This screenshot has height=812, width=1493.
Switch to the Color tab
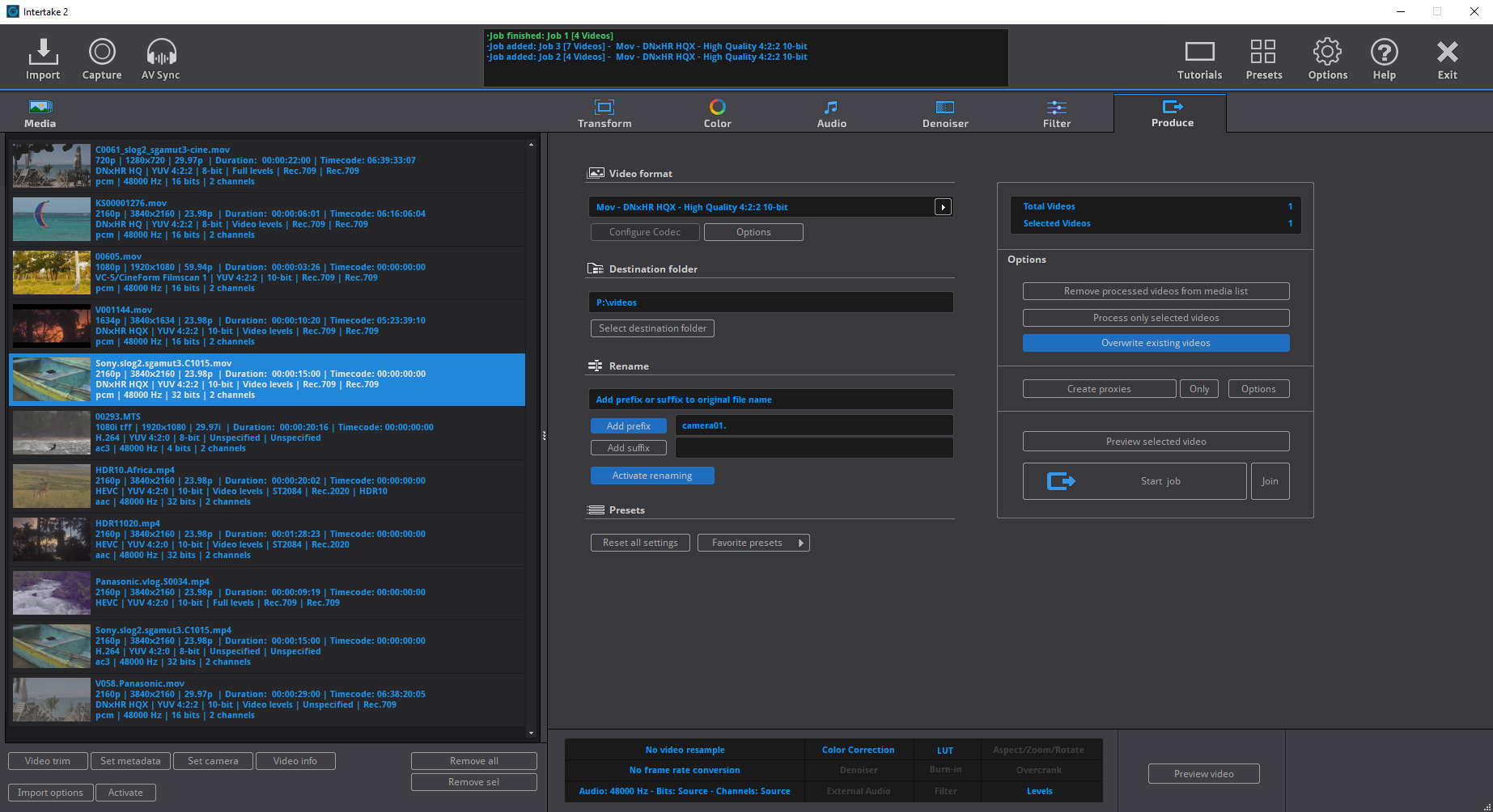(717, 113)
